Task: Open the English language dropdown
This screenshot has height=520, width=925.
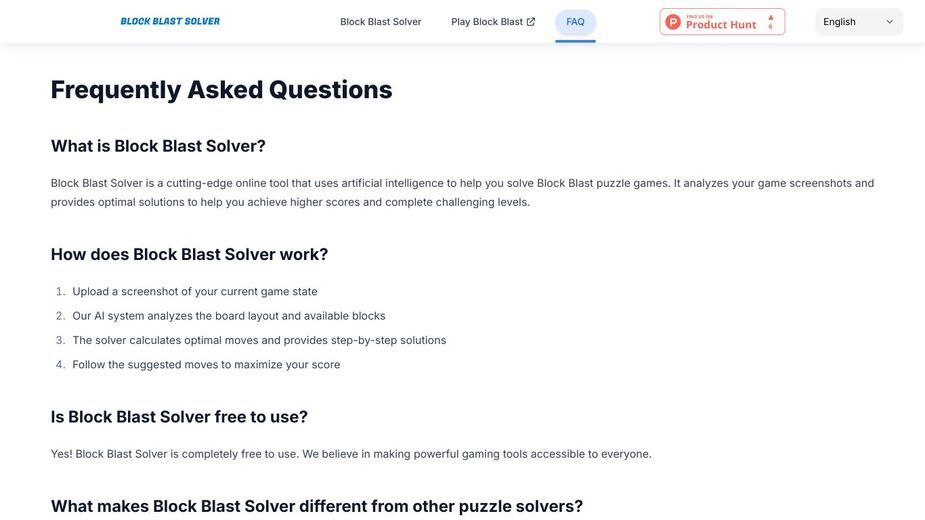Action: [858, 22]
